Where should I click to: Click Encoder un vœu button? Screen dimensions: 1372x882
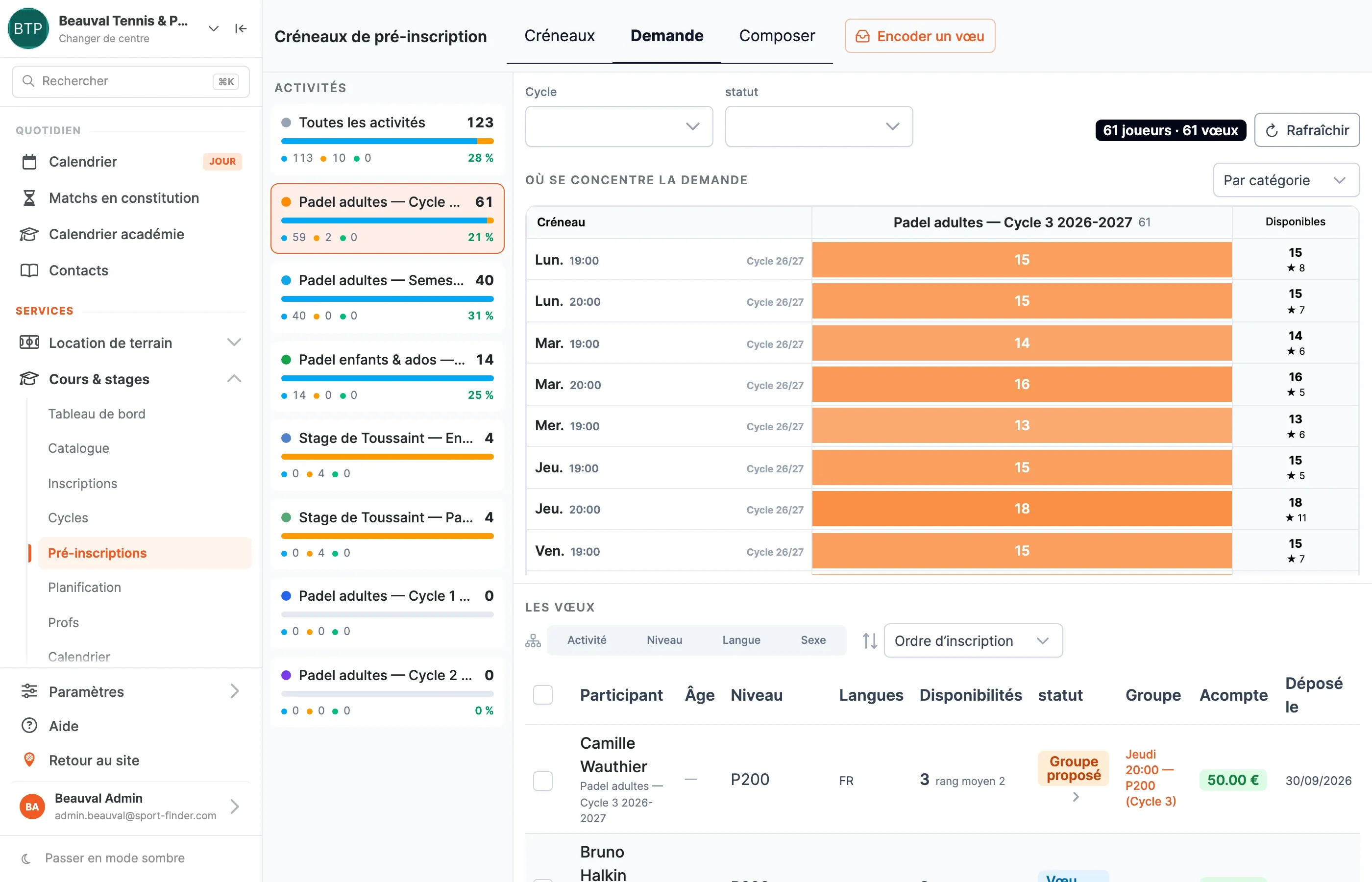tap(920, 36)
